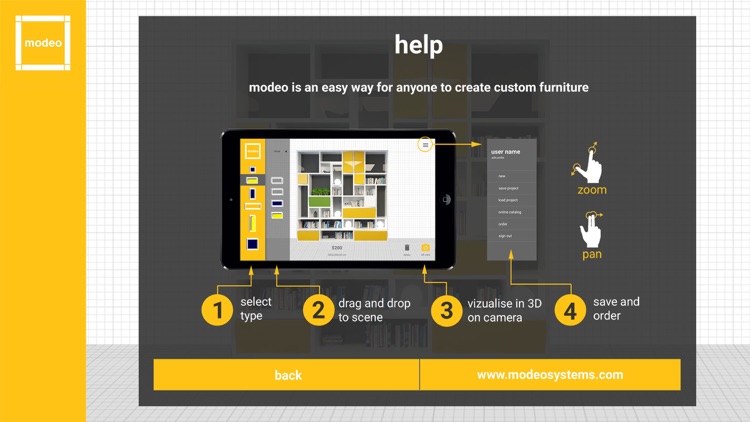Click the pinch zoom gesture hand icon
Viewport: 750px width, 422px height.
[587, 163]
